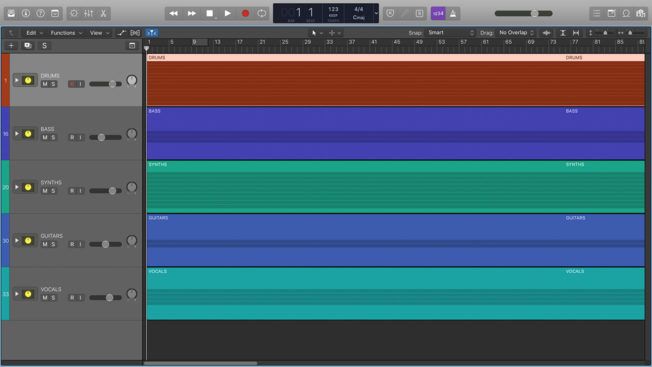The width and height of the screenshot is (652, 367).
Task: Toggle Horizontal Auto Zoom icon
Action: (576, 33)
